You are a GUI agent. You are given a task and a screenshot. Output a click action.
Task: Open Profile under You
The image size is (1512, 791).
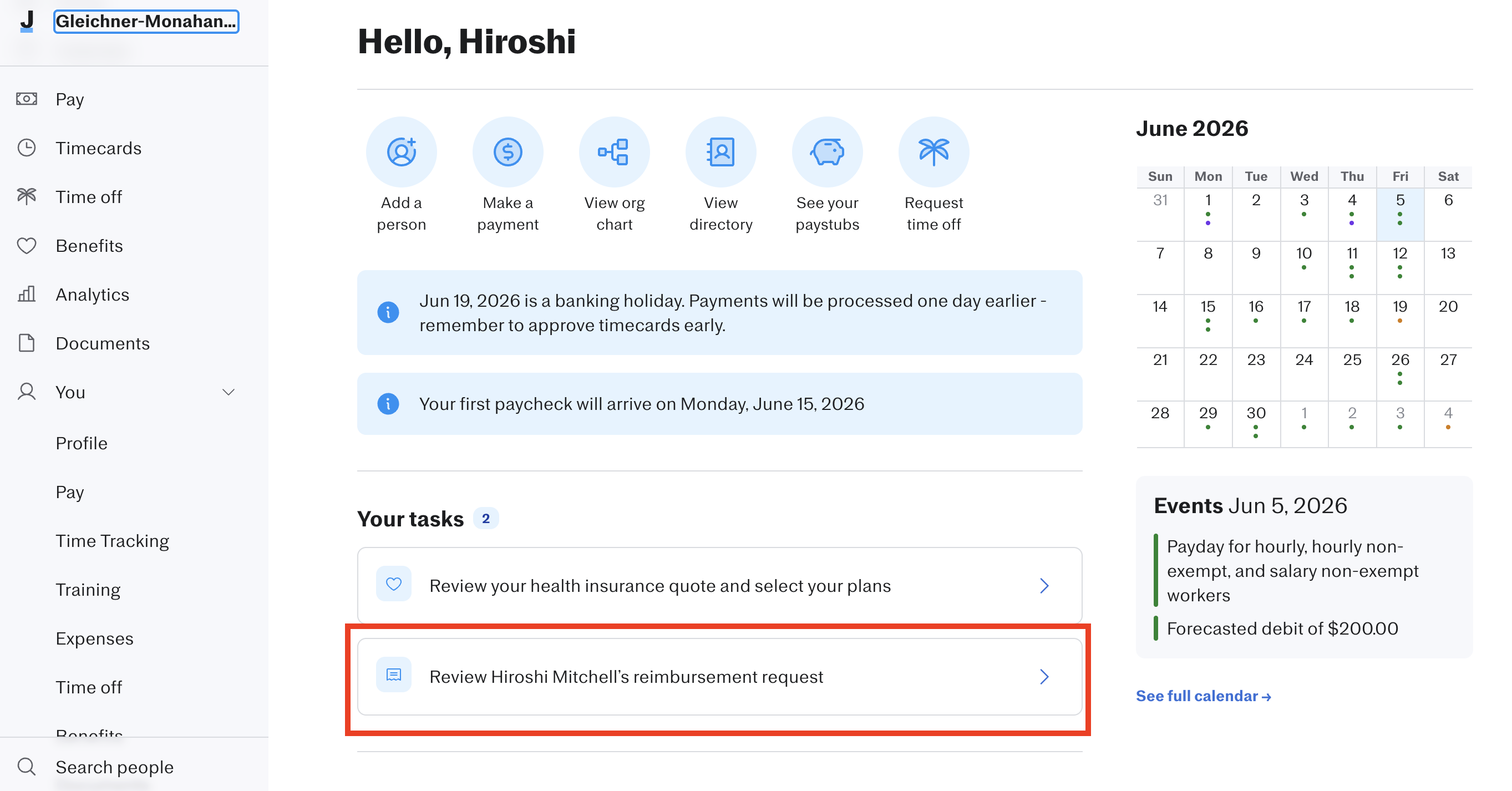(82, 443)
